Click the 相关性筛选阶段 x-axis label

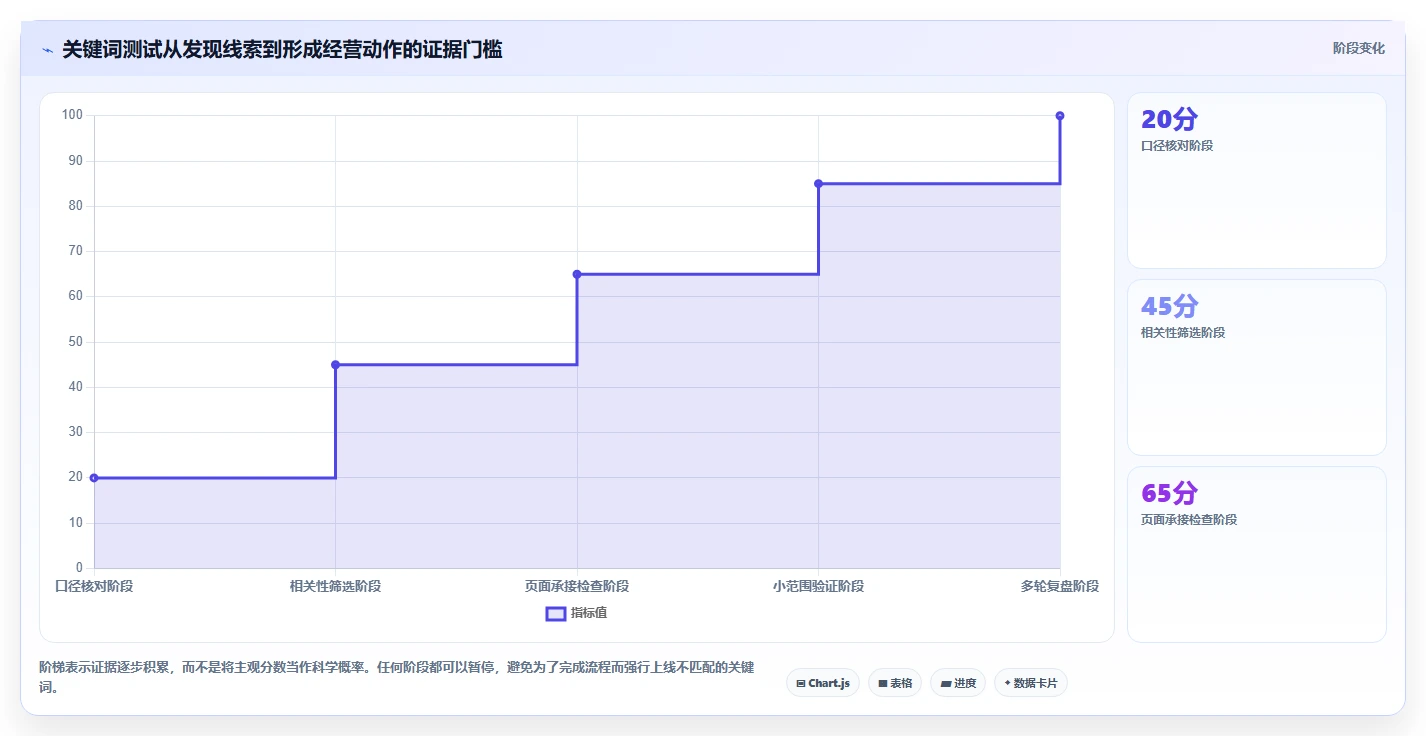coord(335,586)
